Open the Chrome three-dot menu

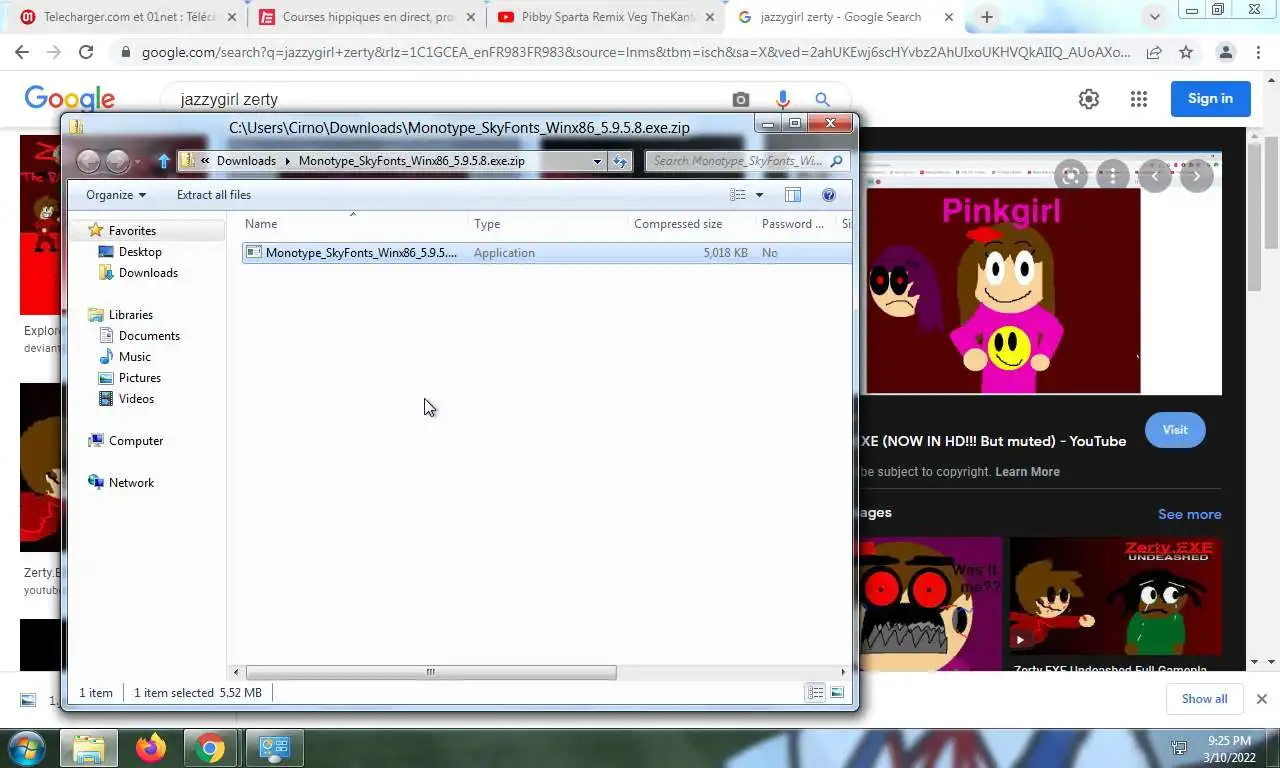(x=1257, y=52)
